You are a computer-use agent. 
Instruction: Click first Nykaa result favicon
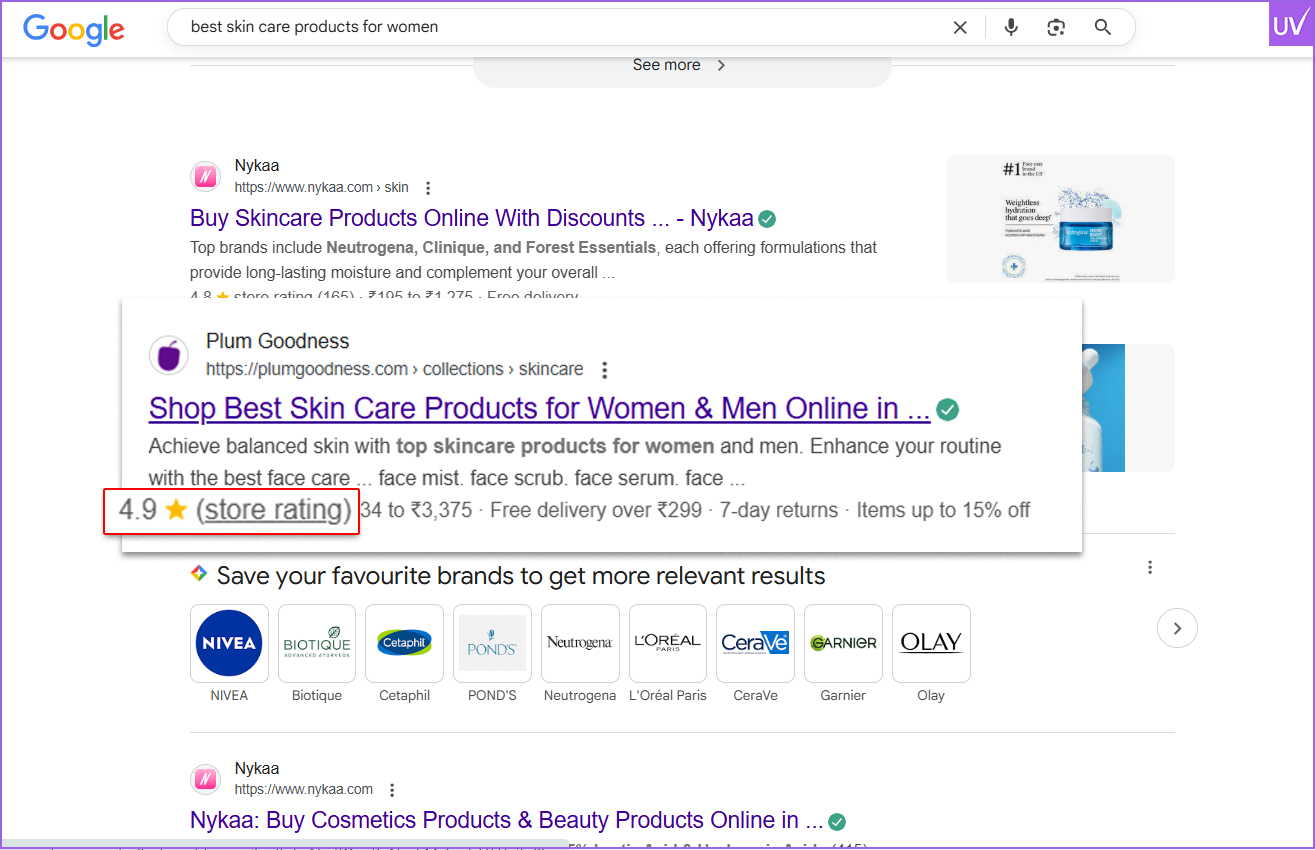pos(205,177)
